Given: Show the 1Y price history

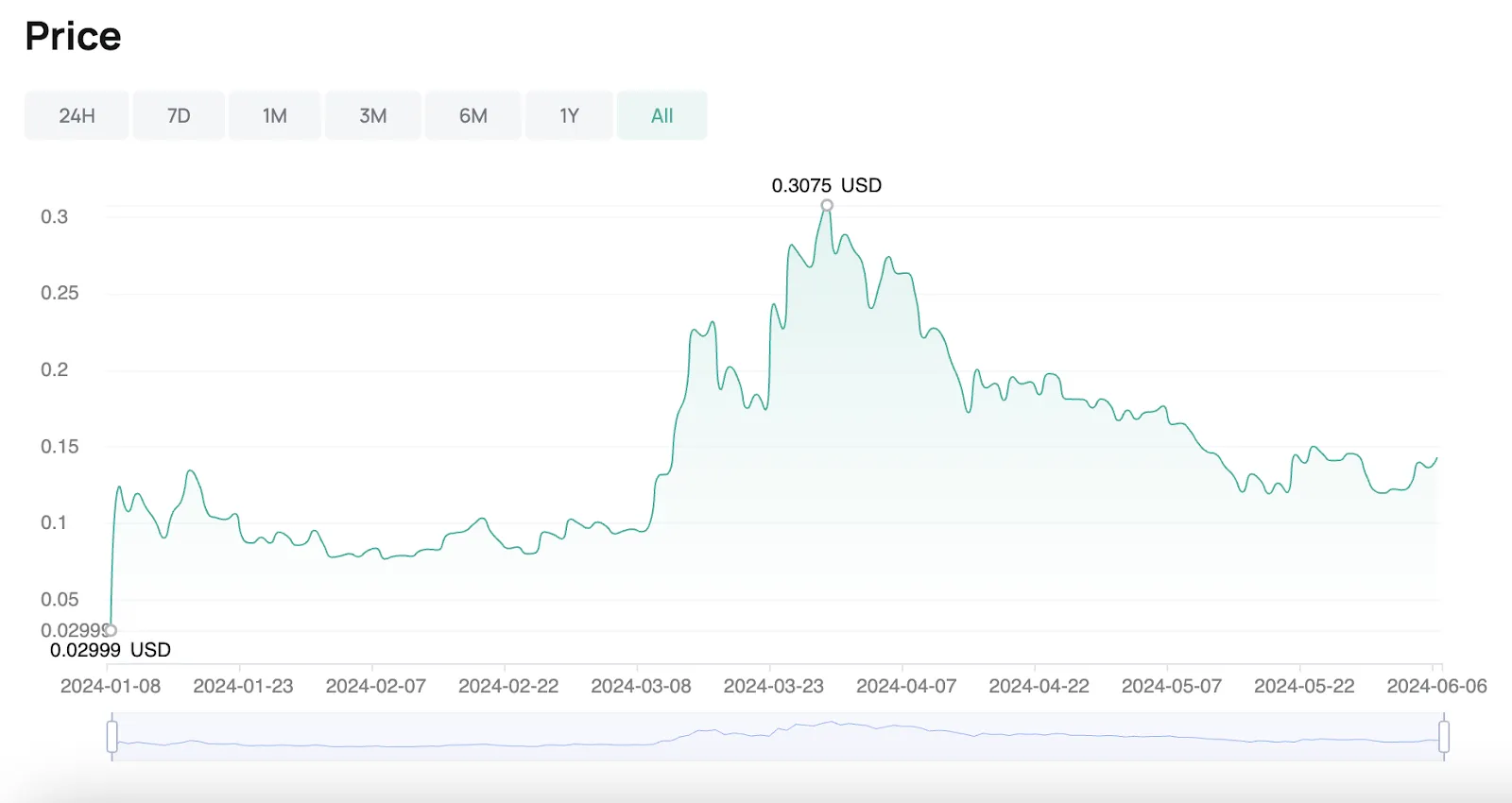Looking at the screenshot, I should 569,115.
